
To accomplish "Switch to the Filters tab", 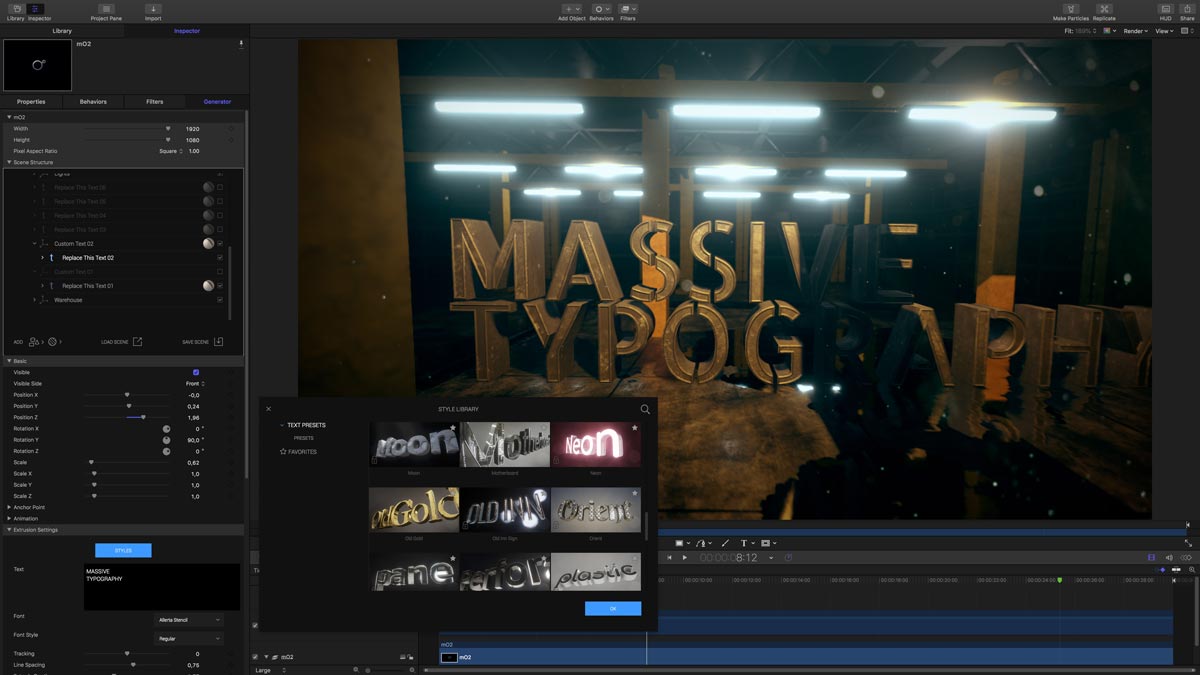I will coord(155,101).
